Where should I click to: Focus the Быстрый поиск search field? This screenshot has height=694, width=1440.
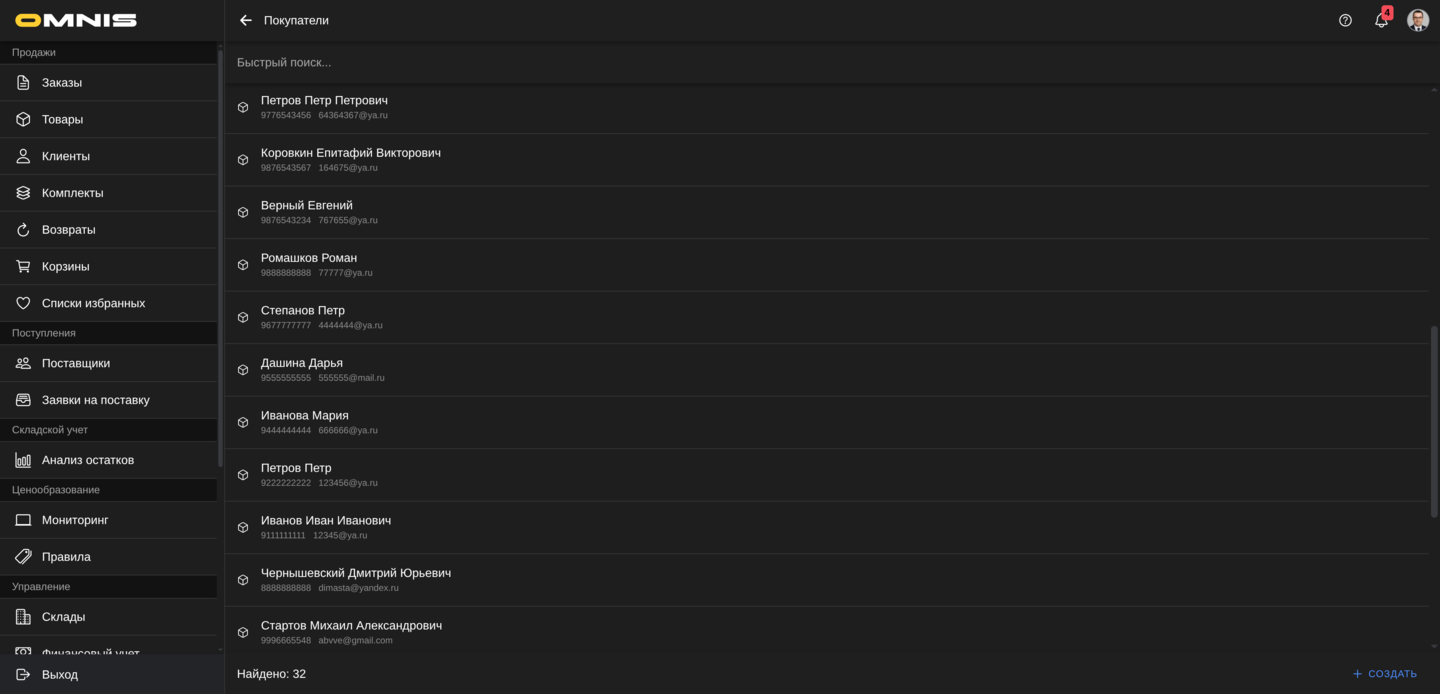pyautogui.click(x=700, y=62)
